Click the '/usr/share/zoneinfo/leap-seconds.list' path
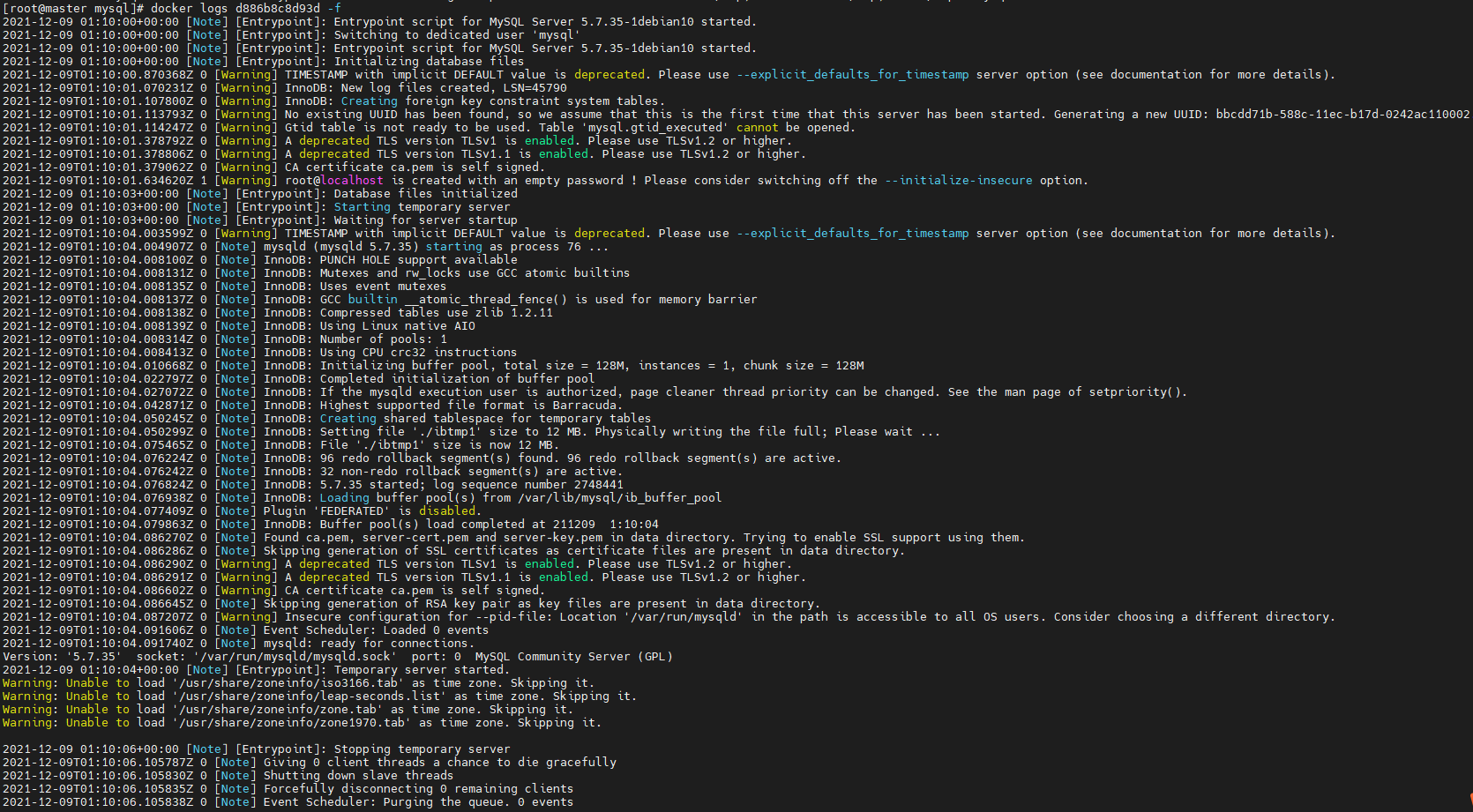 click(310, 696)
